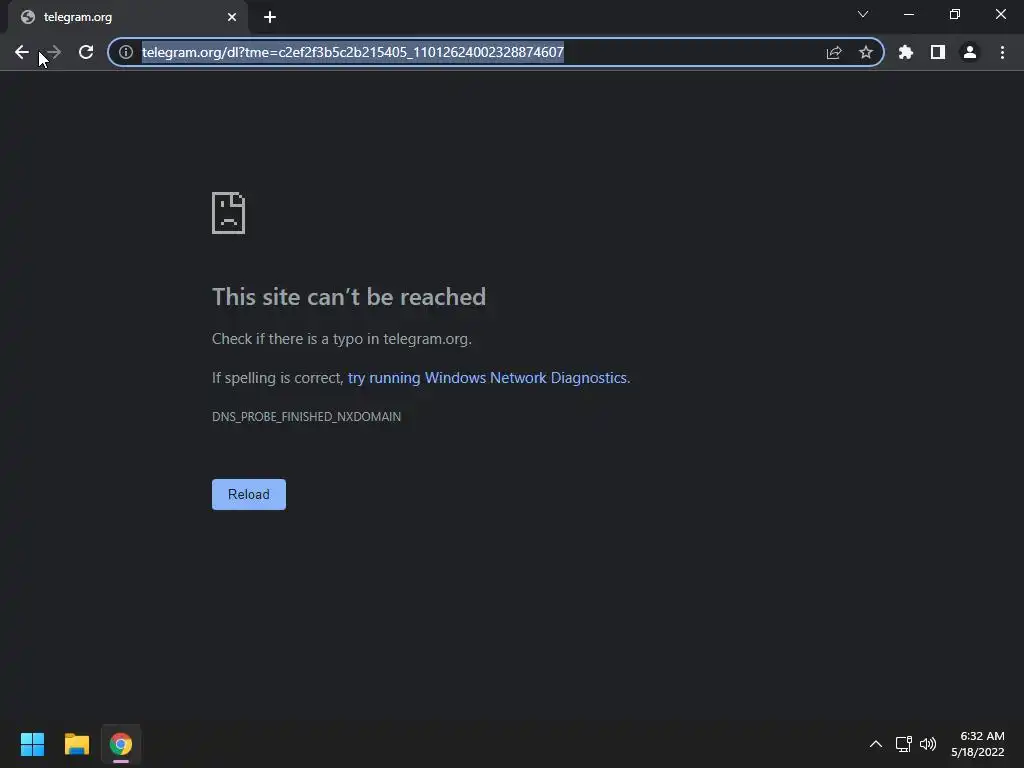1024x768 pixels.
Task: Open the Windows Start menu
Action: click(32, 744)
